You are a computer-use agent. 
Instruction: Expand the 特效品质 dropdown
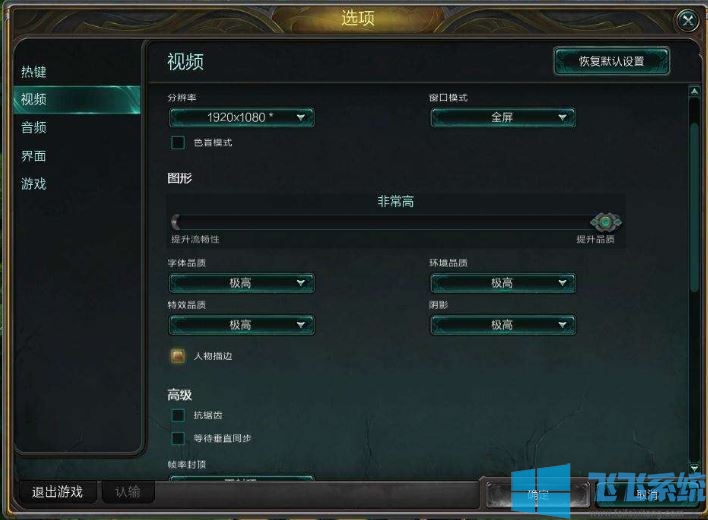[x=242, y=325]
